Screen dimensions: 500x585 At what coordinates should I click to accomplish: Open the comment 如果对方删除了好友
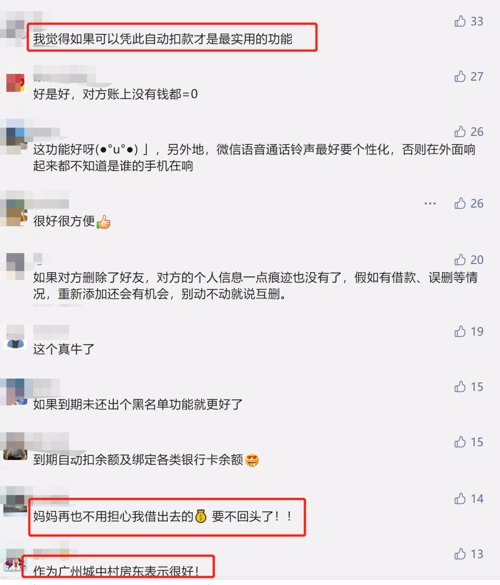pos(255,285)
